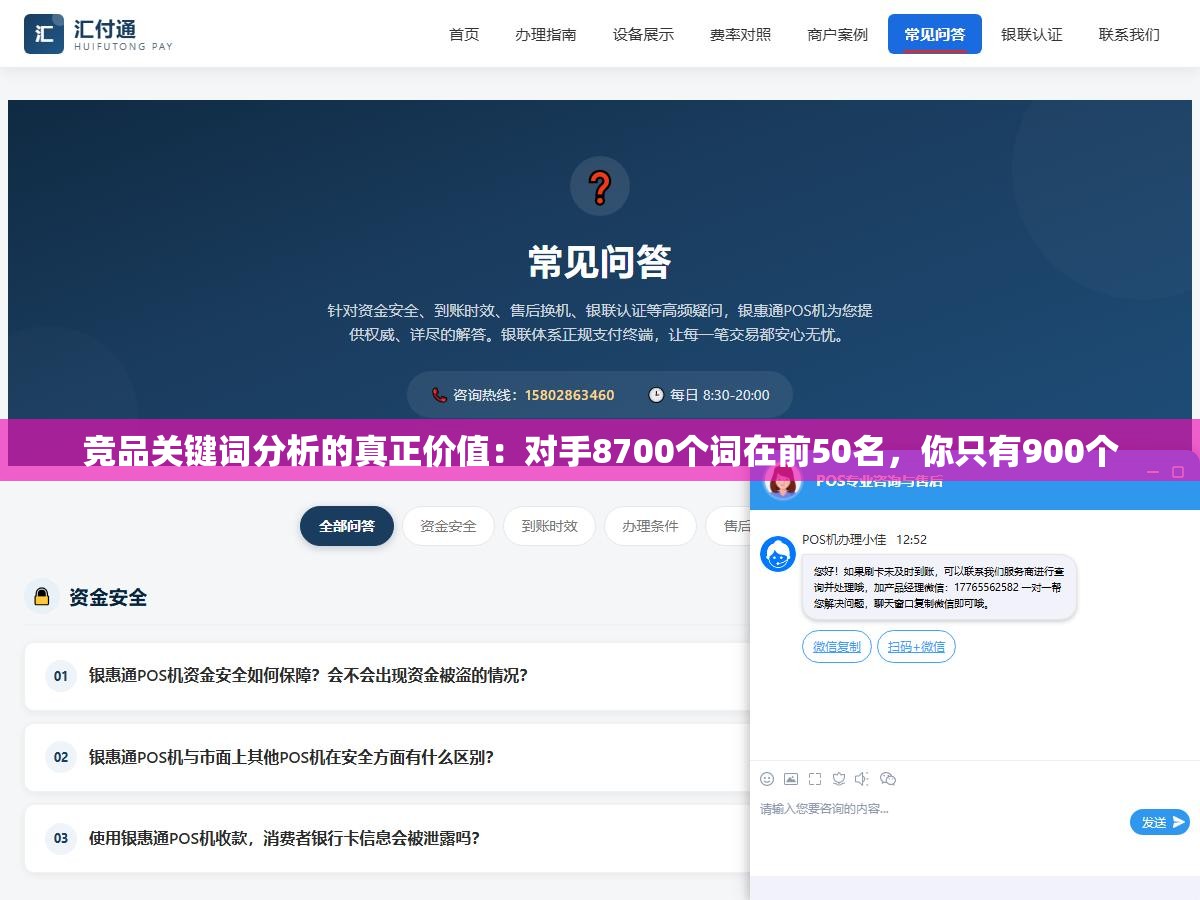Select 费率对照 in the top nav

[741, 34]
